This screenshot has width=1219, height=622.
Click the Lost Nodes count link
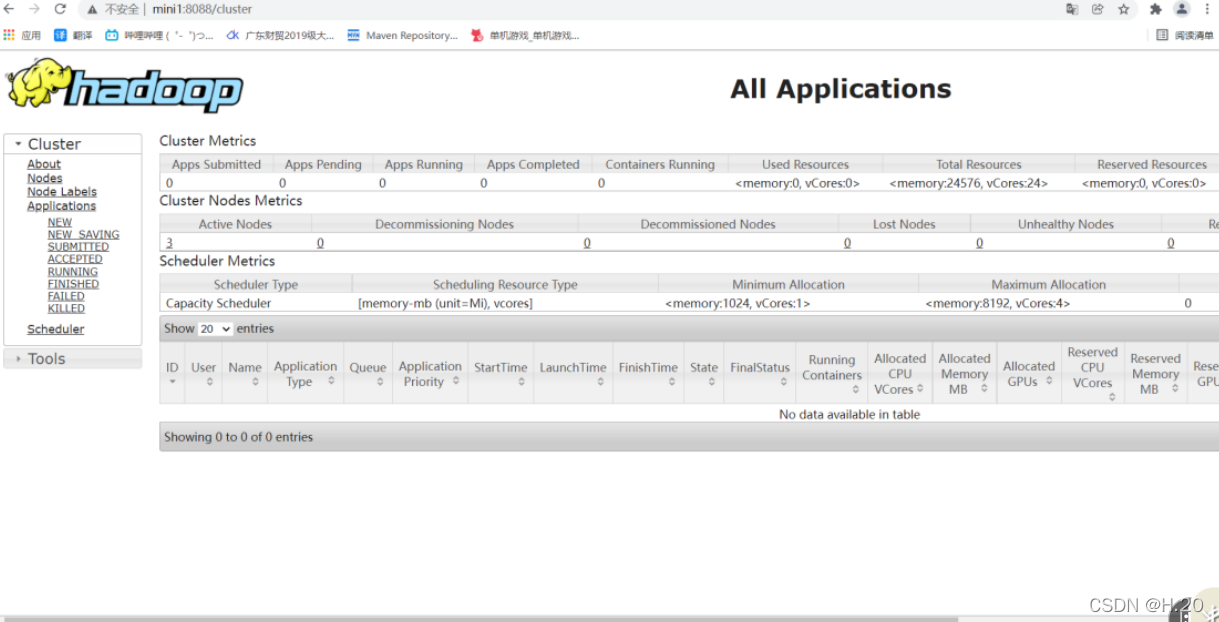tap(847, 243)
